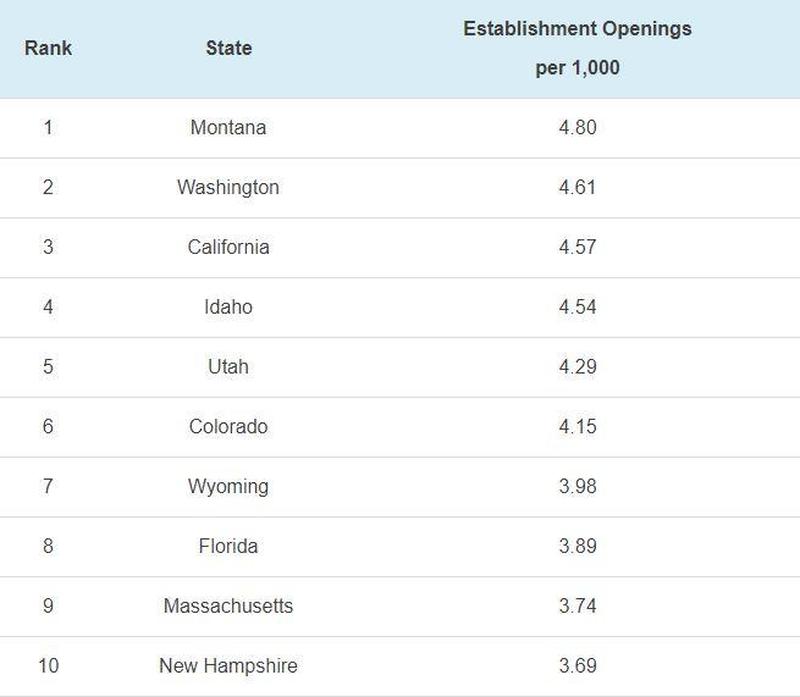
Task: Select the Florida state cell
Action: (228, 546)
